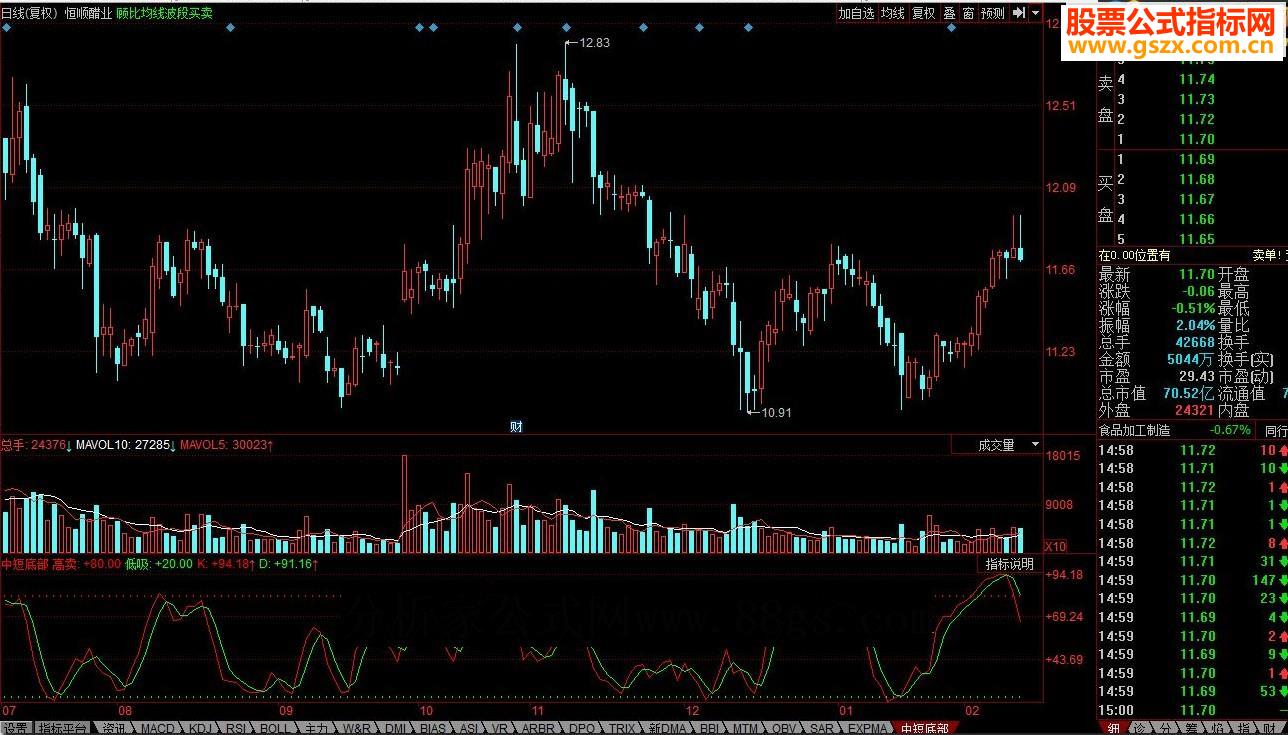Switch to the DPO indicator tab
The width and height of the screenshot is (1288, 735).
(582, 728)
